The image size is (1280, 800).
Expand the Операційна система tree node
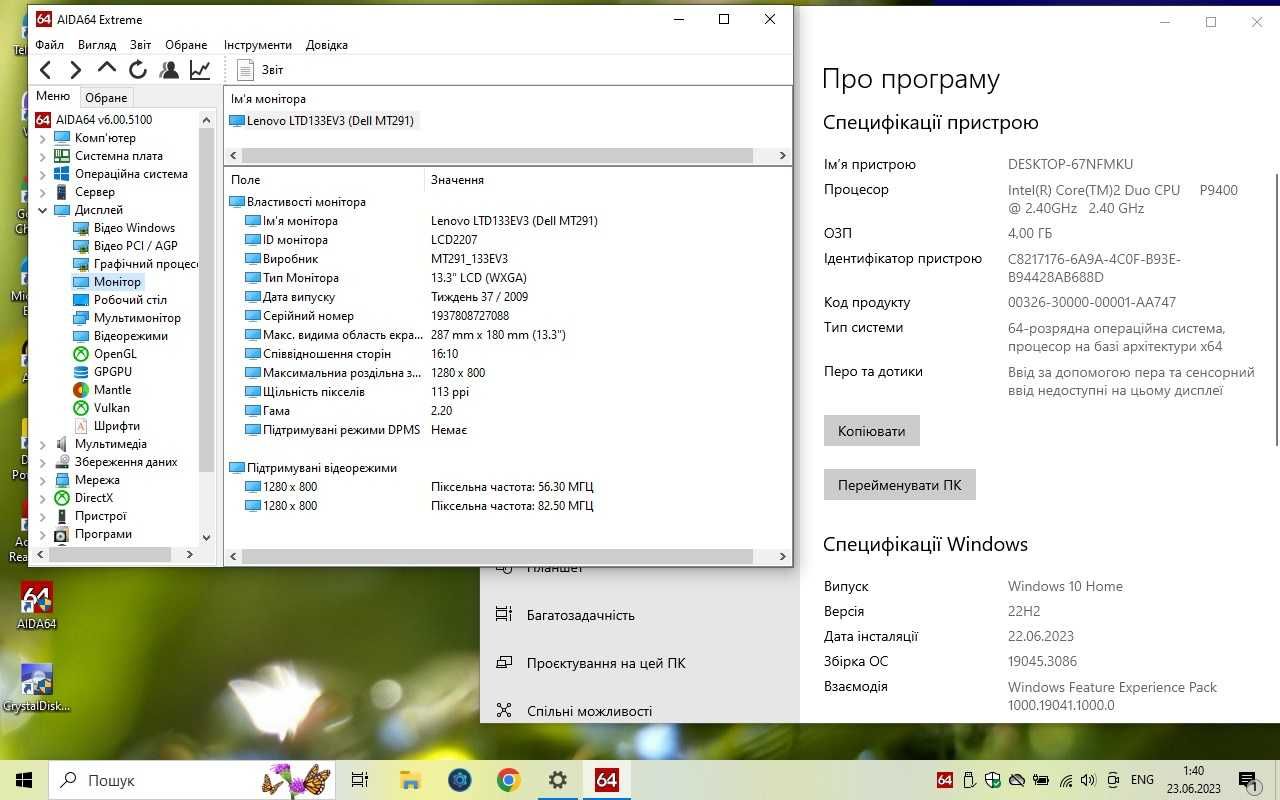click(43, 174)
